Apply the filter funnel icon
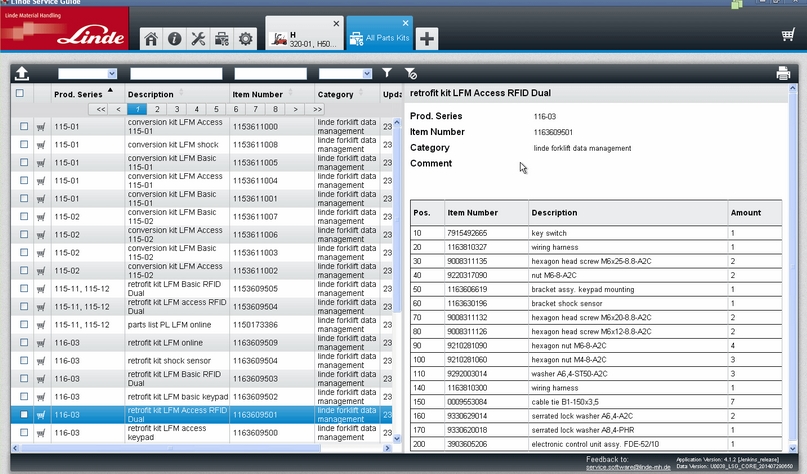807x474 pixels. pos(387,73)
